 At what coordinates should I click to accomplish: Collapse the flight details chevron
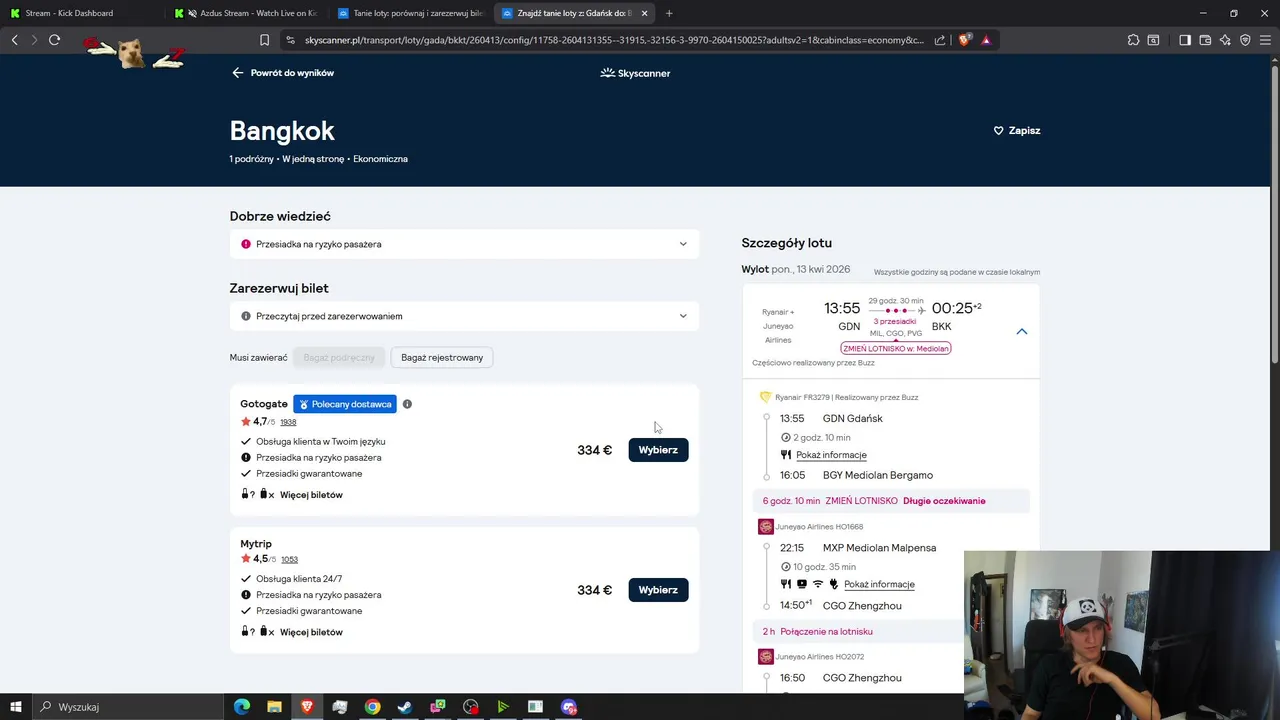tap(1021, 331)
